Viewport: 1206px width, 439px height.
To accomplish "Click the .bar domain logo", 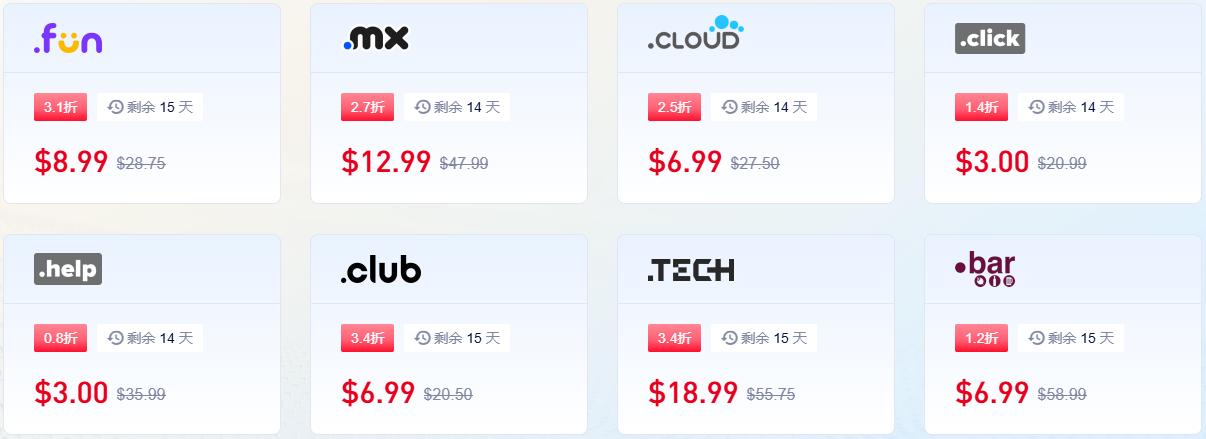I will tap(985, 269).
